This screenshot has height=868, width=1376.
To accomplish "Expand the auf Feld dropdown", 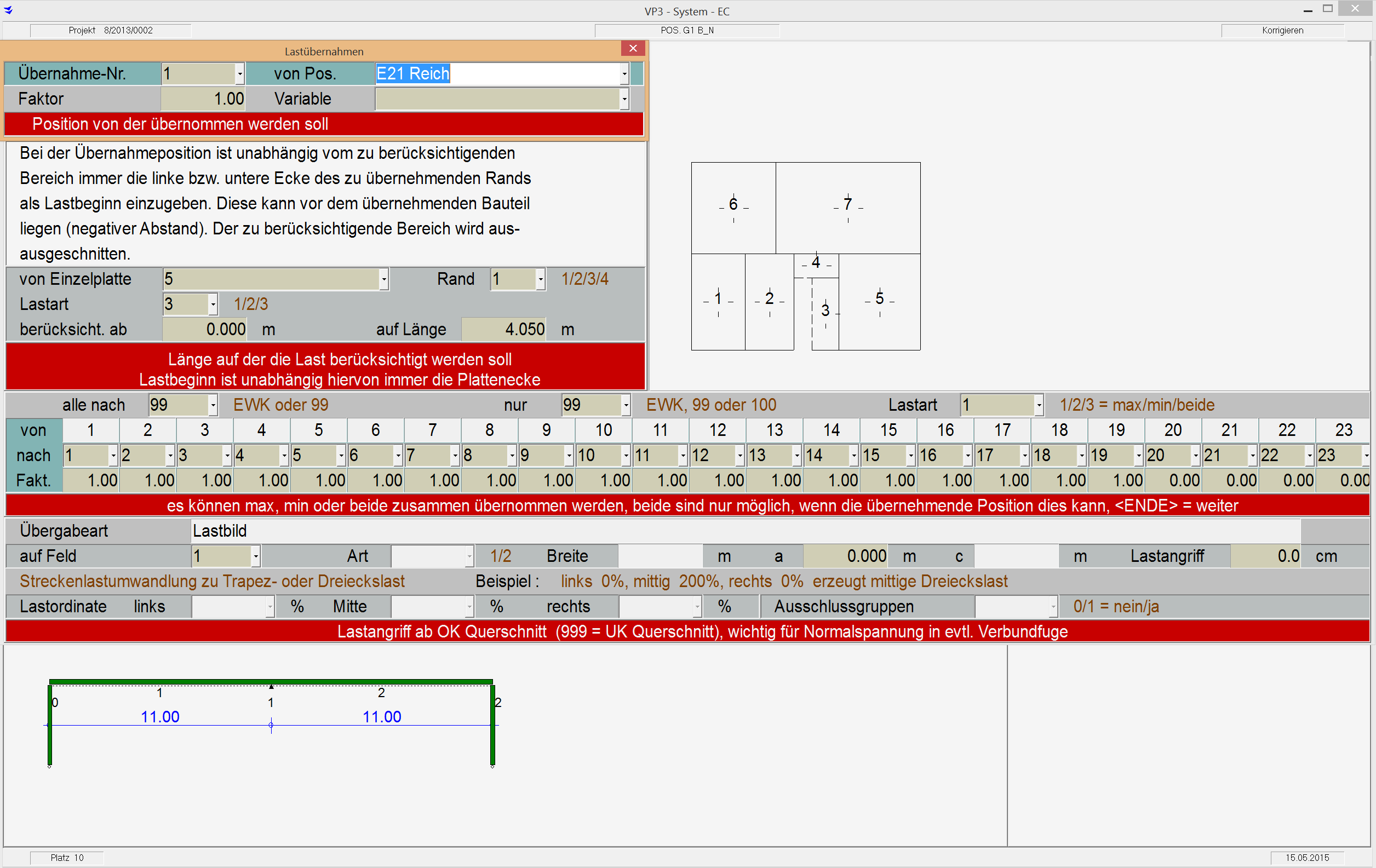I will 255,556.
